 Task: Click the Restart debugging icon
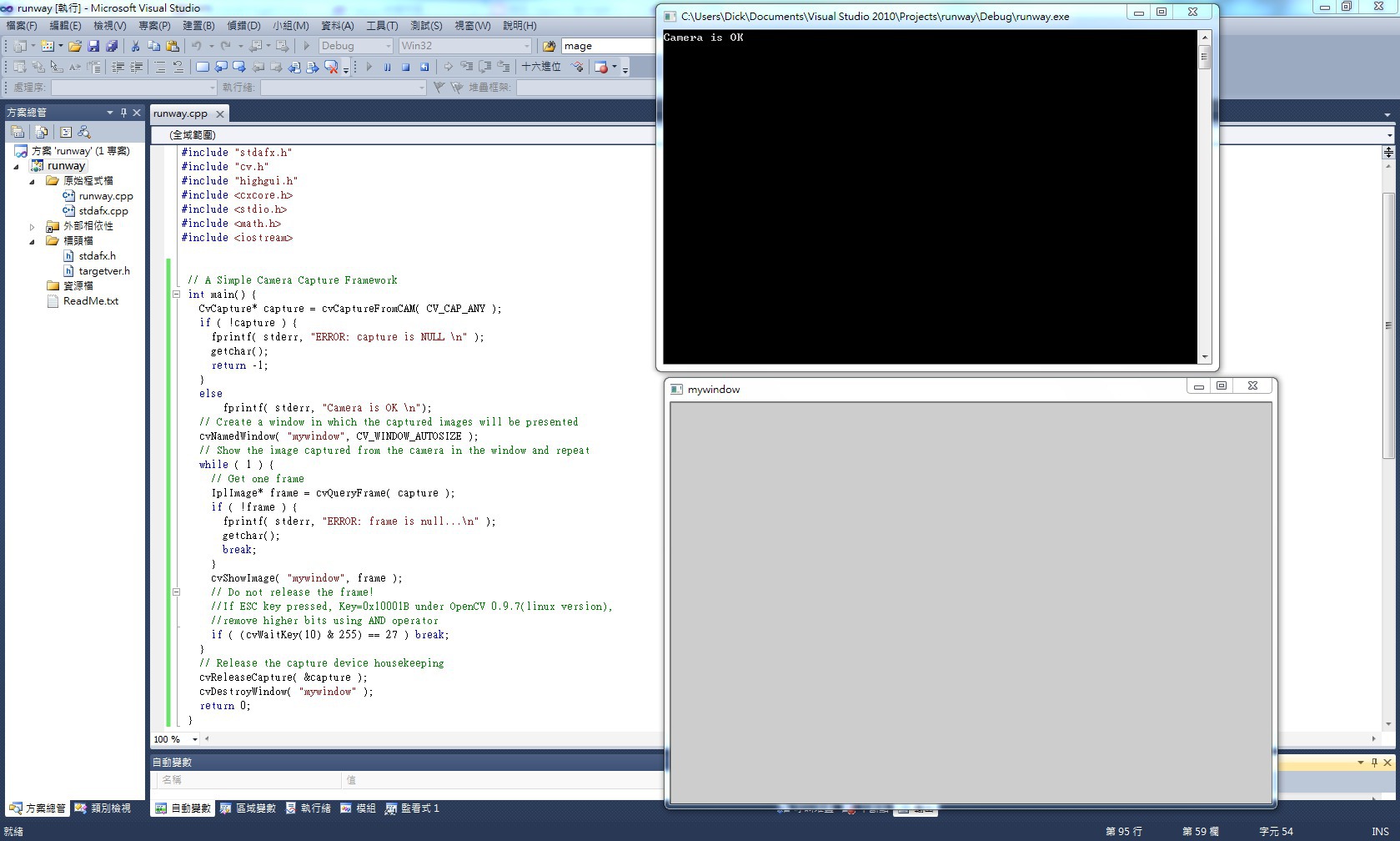[x=424, y=67]
